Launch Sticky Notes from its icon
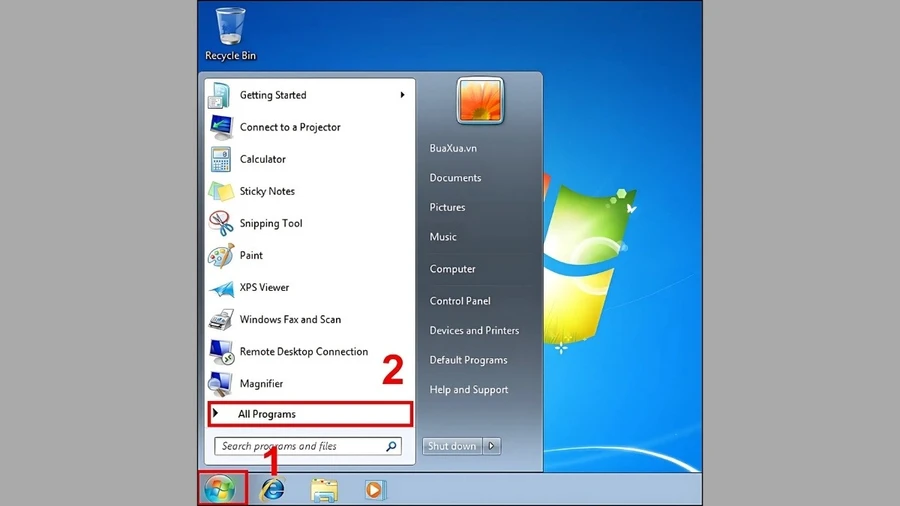This screenshot has width=900, height=506. 221,192
